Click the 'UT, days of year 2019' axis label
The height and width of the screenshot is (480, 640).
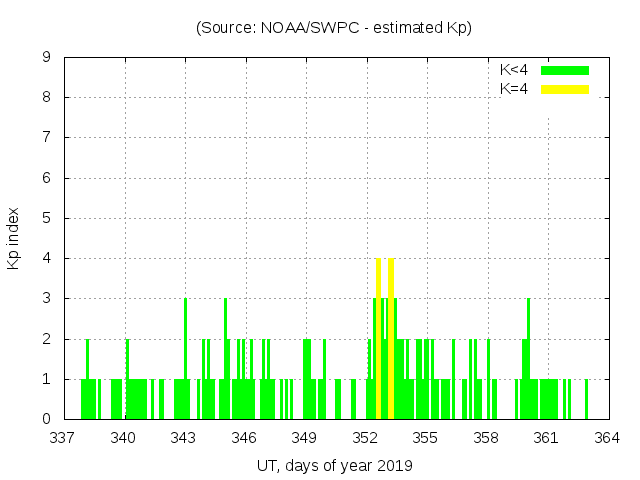[334, 465]
